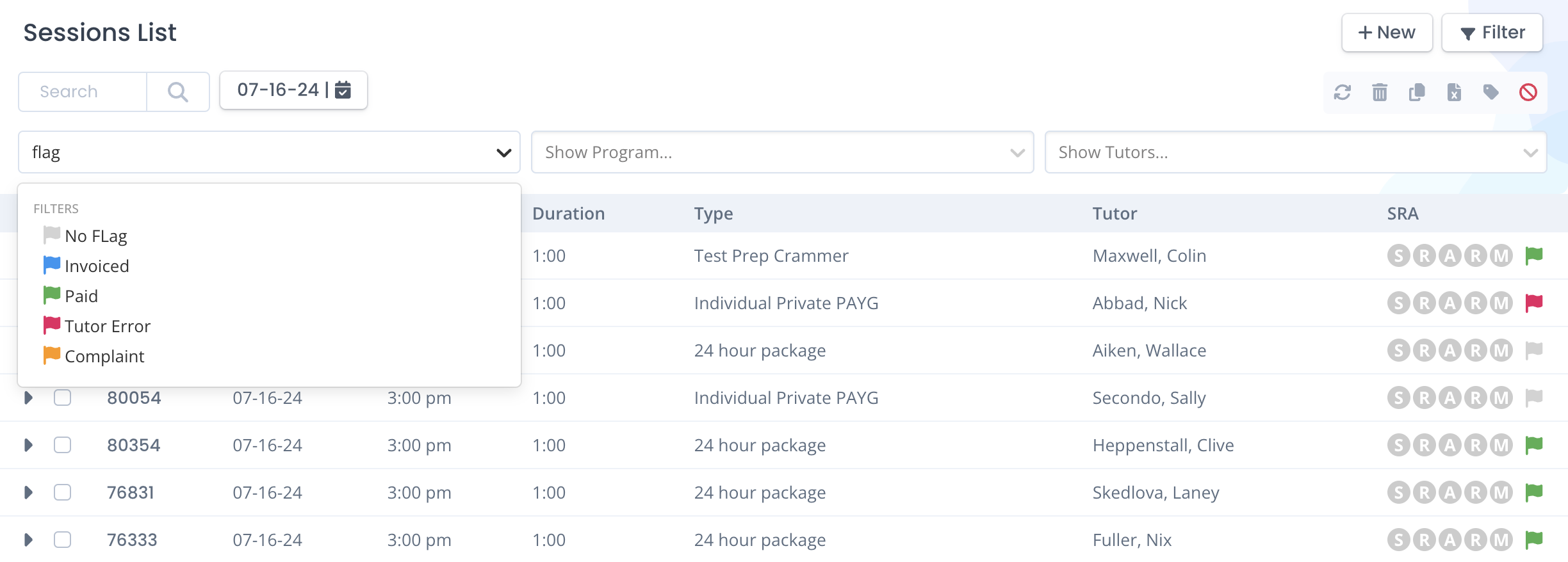Open calendar icon next to 07-16-24
1568x562 pixels.
pyautogui.click(x=343, y=90)
